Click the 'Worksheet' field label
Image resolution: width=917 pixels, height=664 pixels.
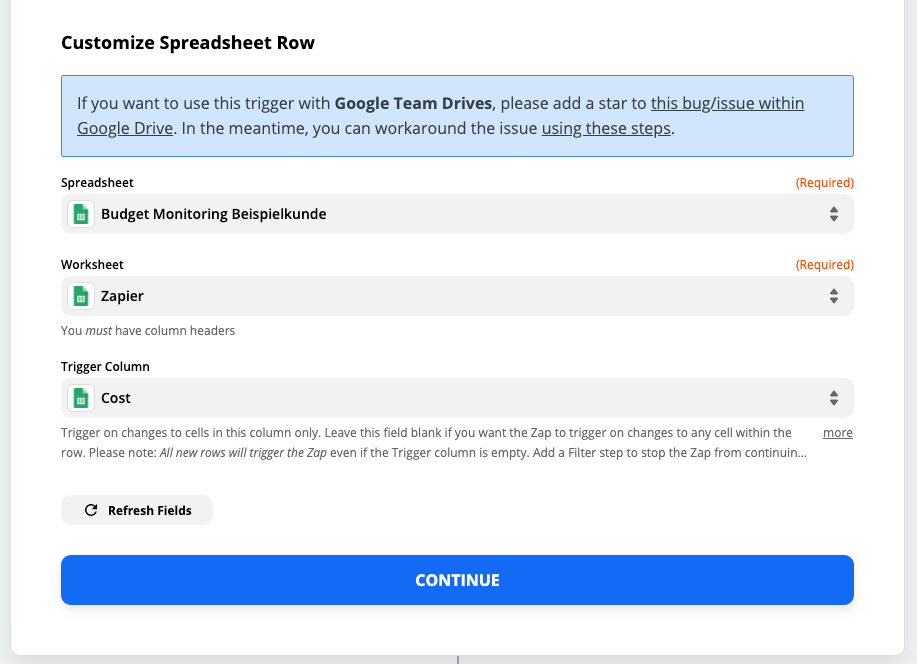pos(92,264)
